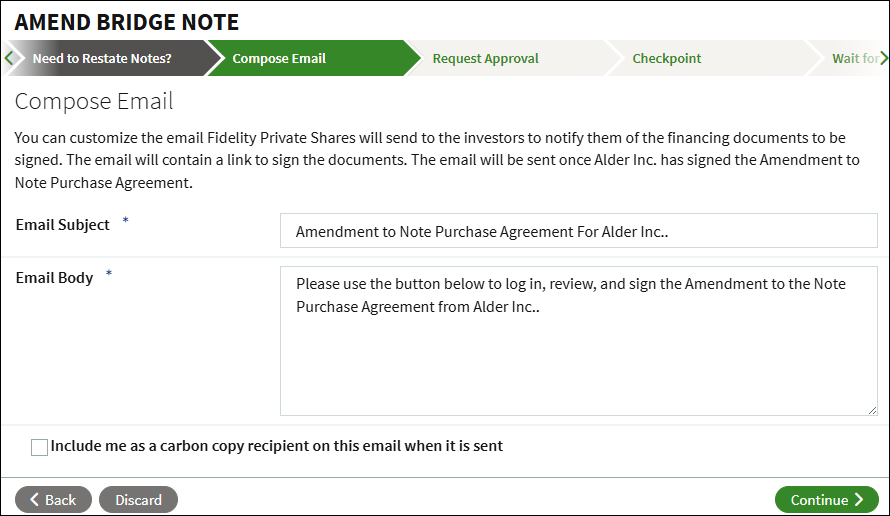Click into the Email Subject field
890x516 pixels.
click(578, 231)
